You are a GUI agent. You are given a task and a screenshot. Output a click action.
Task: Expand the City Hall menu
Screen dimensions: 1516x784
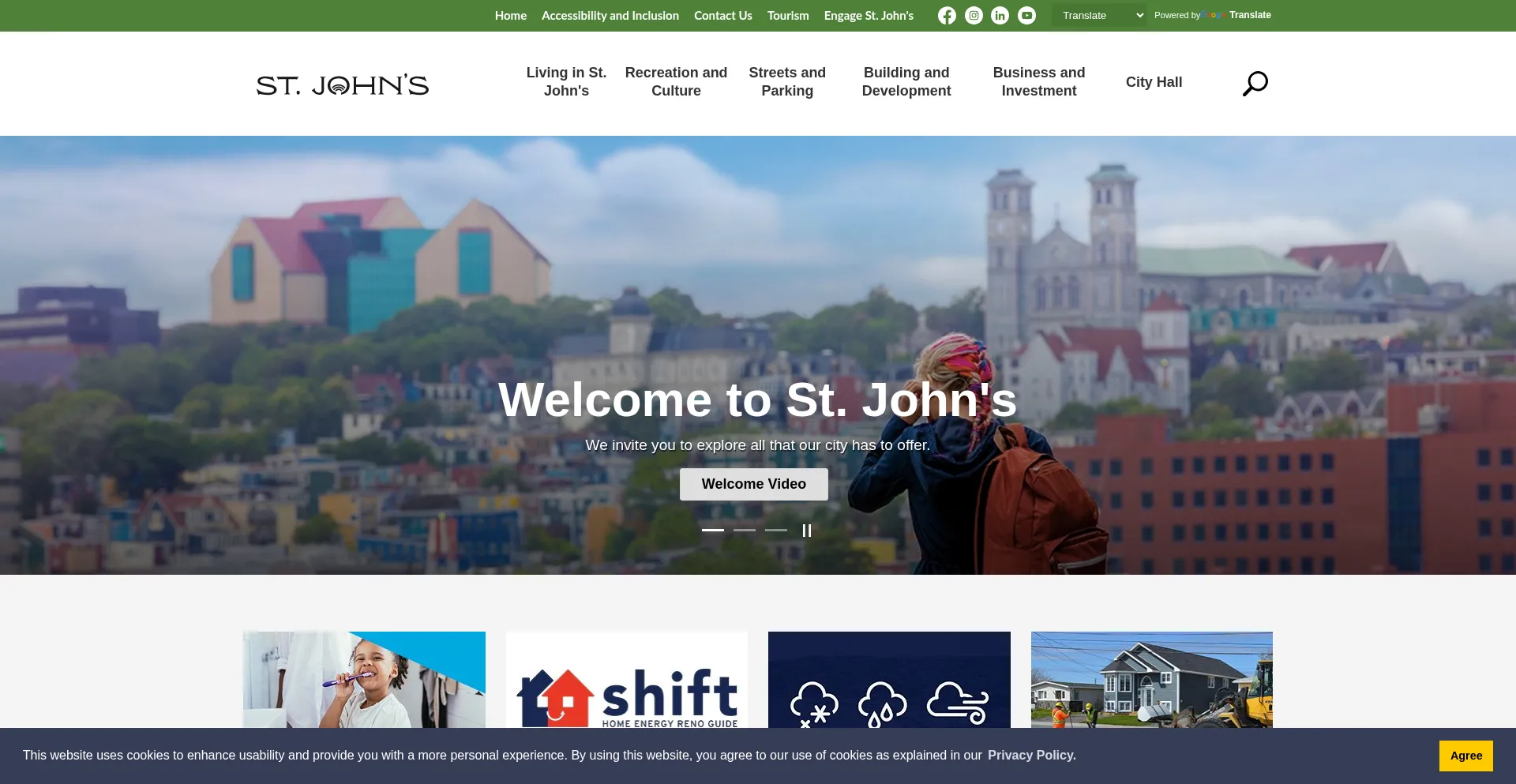point(1154,82)
